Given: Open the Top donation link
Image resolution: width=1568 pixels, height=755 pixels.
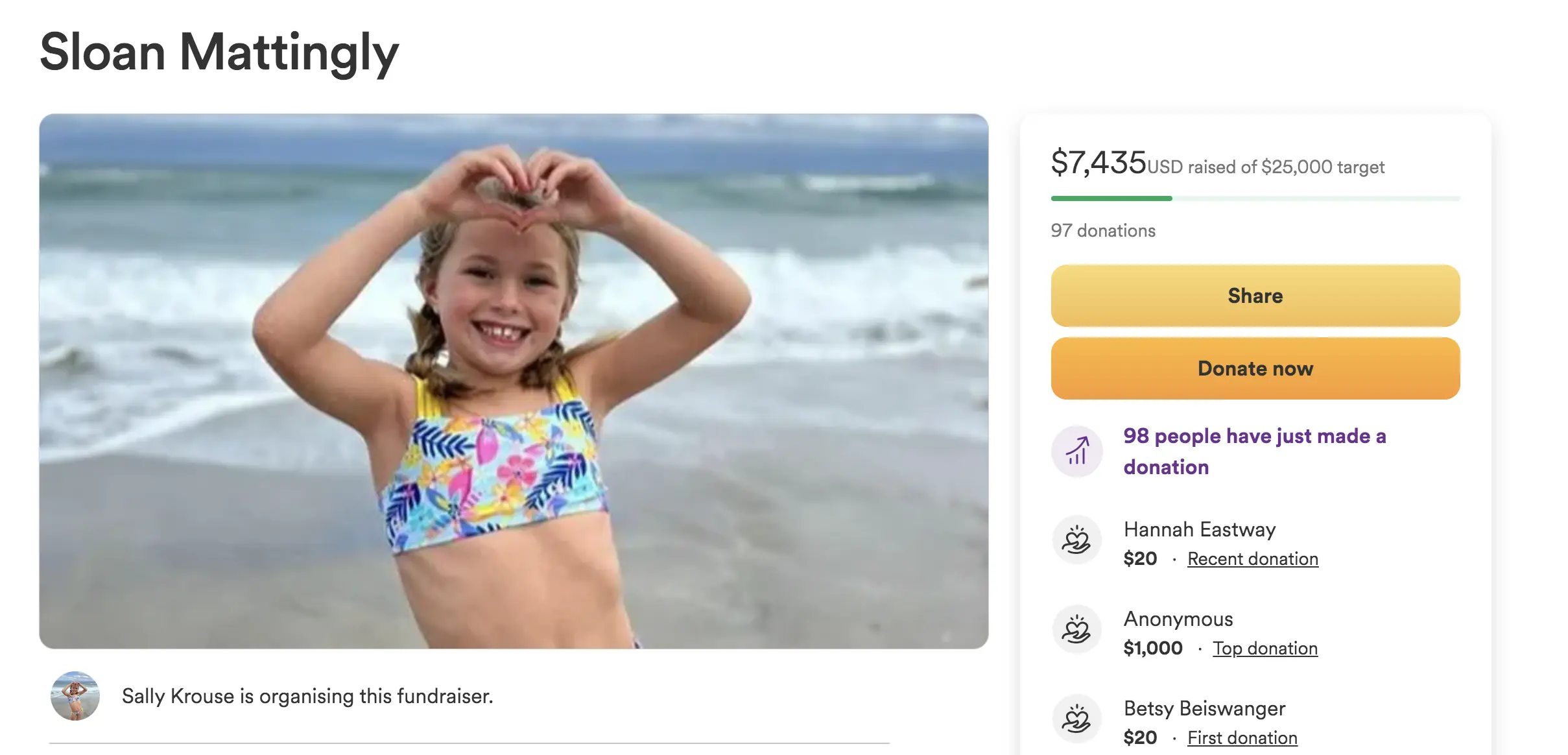Looking at the screenshot, I should [1265, 648].
